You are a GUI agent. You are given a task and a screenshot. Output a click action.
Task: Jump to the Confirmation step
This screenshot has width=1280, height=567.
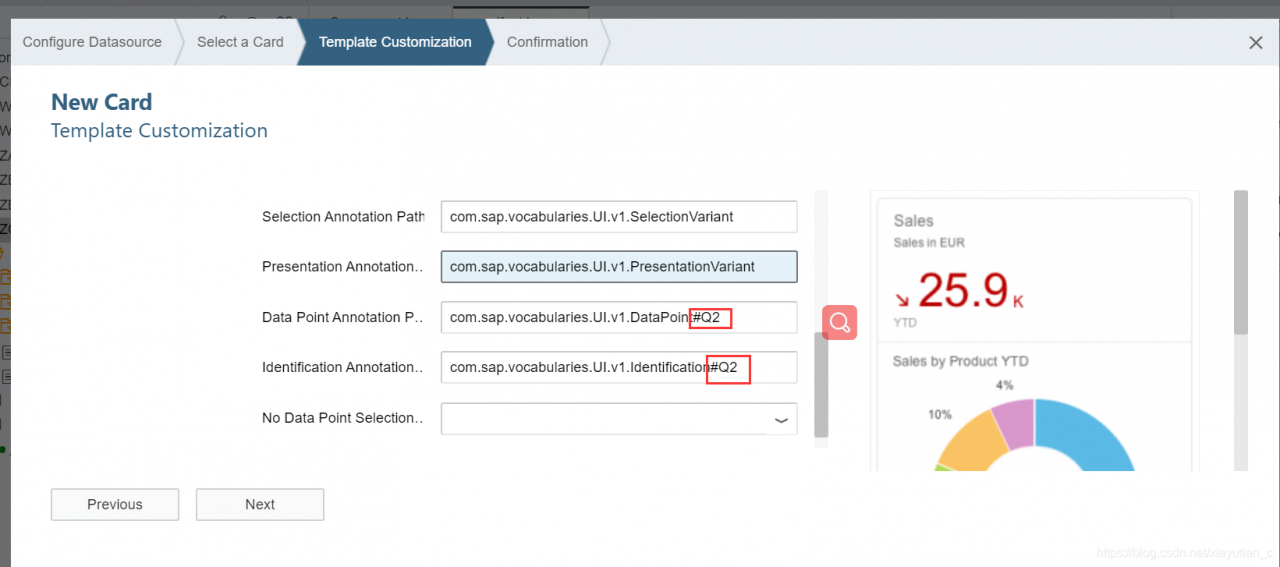[547, 42]
